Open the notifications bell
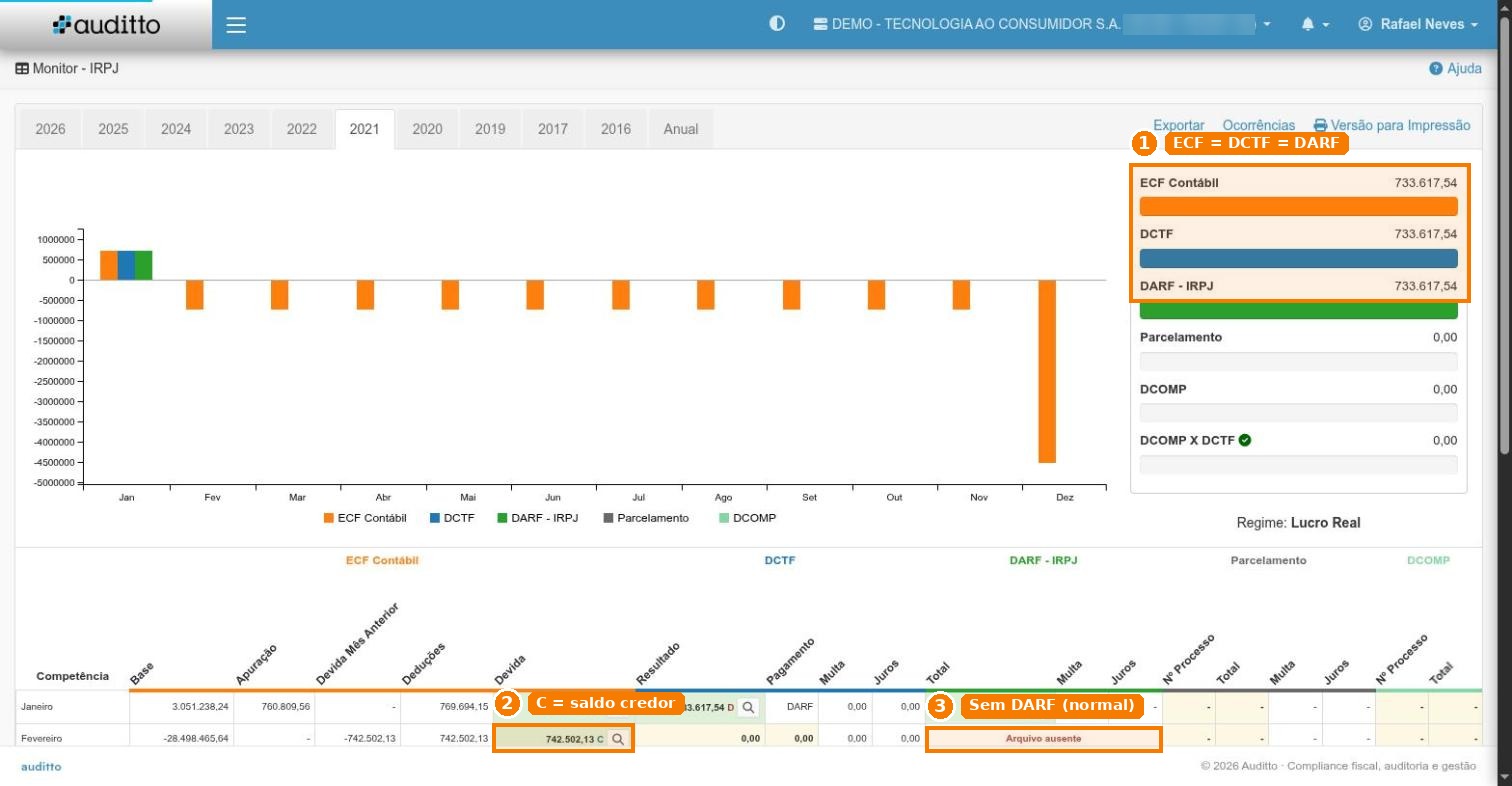This screenshot has height=786, width=1512. [1308, 24]
